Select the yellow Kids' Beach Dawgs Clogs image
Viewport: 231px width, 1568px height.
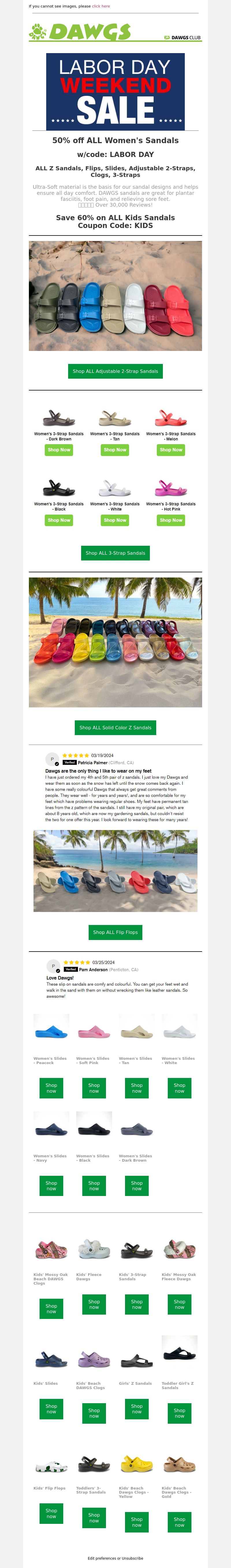[x=137, y=1463]
